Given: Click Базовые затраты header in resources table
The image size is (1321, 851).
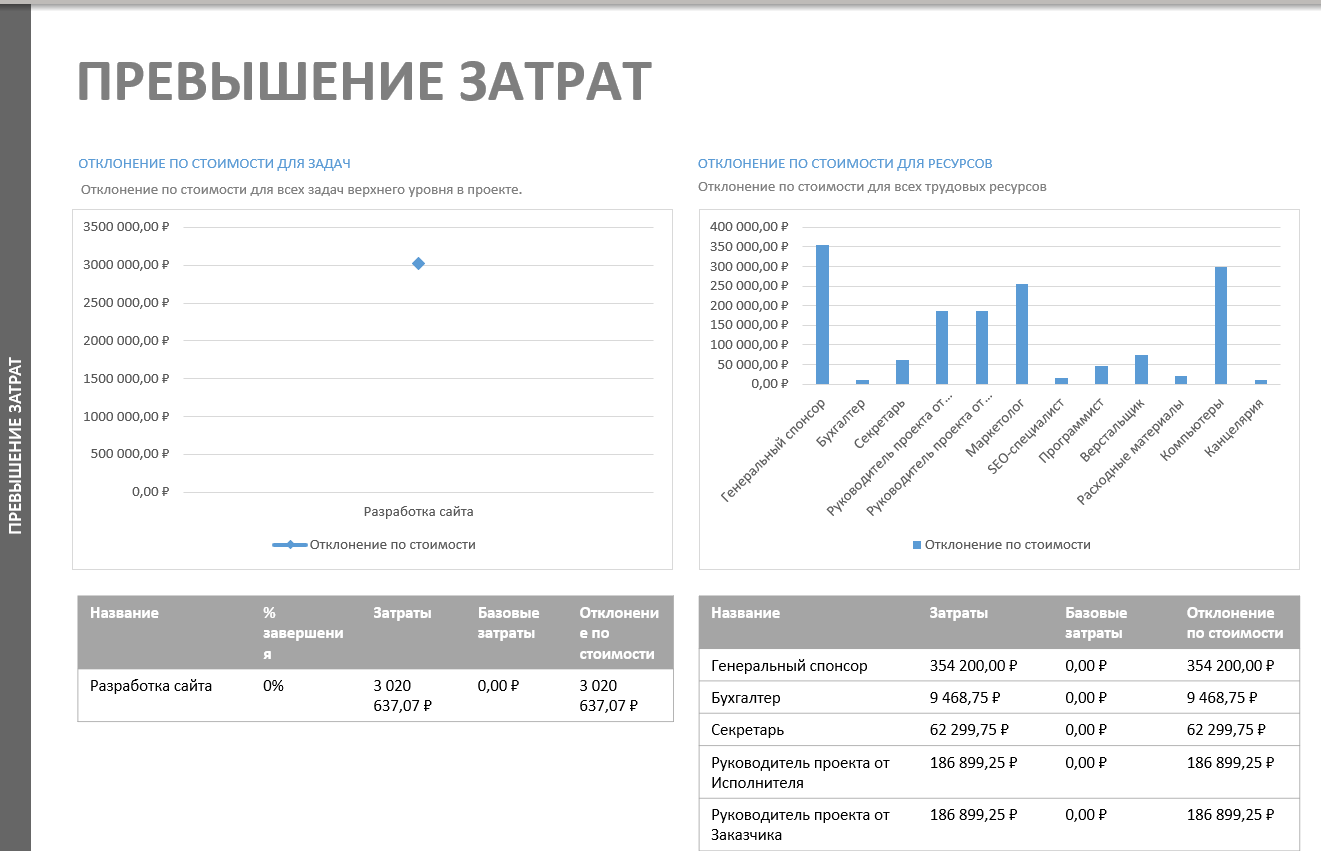Looking at the screenshot, I should pyautogui.click(x=1096, y=623).
